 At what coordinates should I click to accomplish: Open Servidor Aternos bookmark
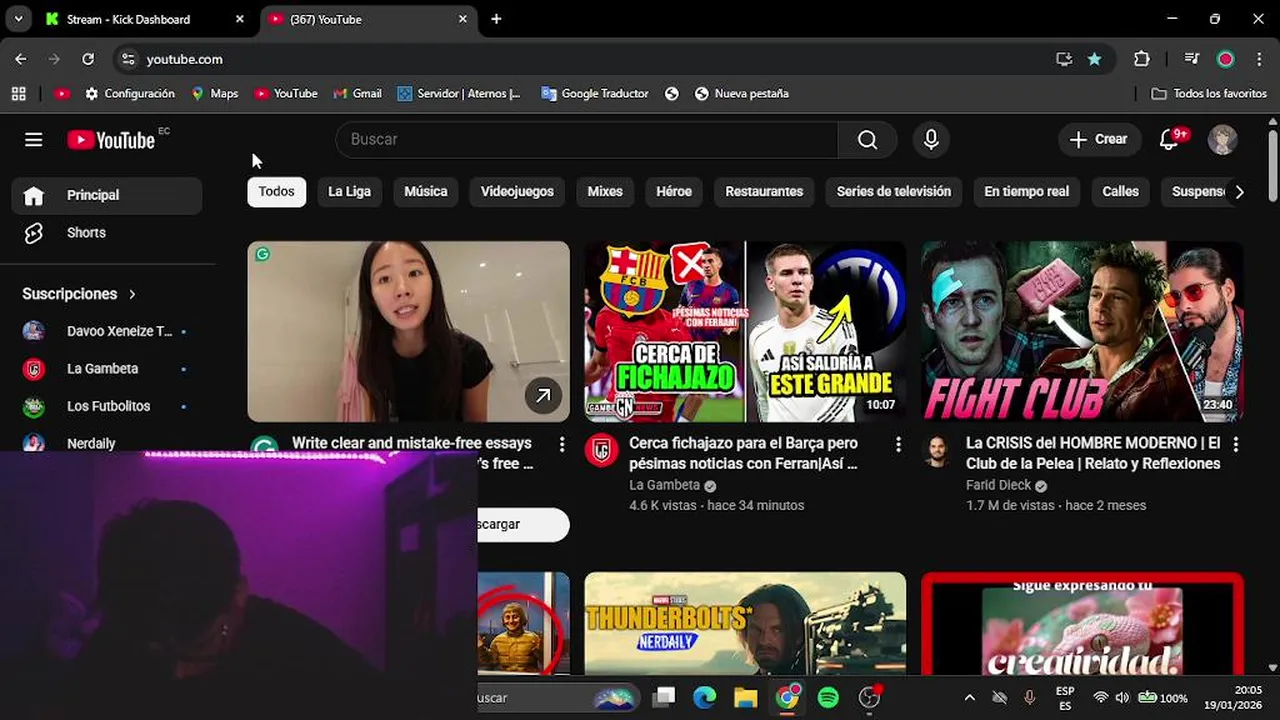pyautogui.click(x=459, y=93)
